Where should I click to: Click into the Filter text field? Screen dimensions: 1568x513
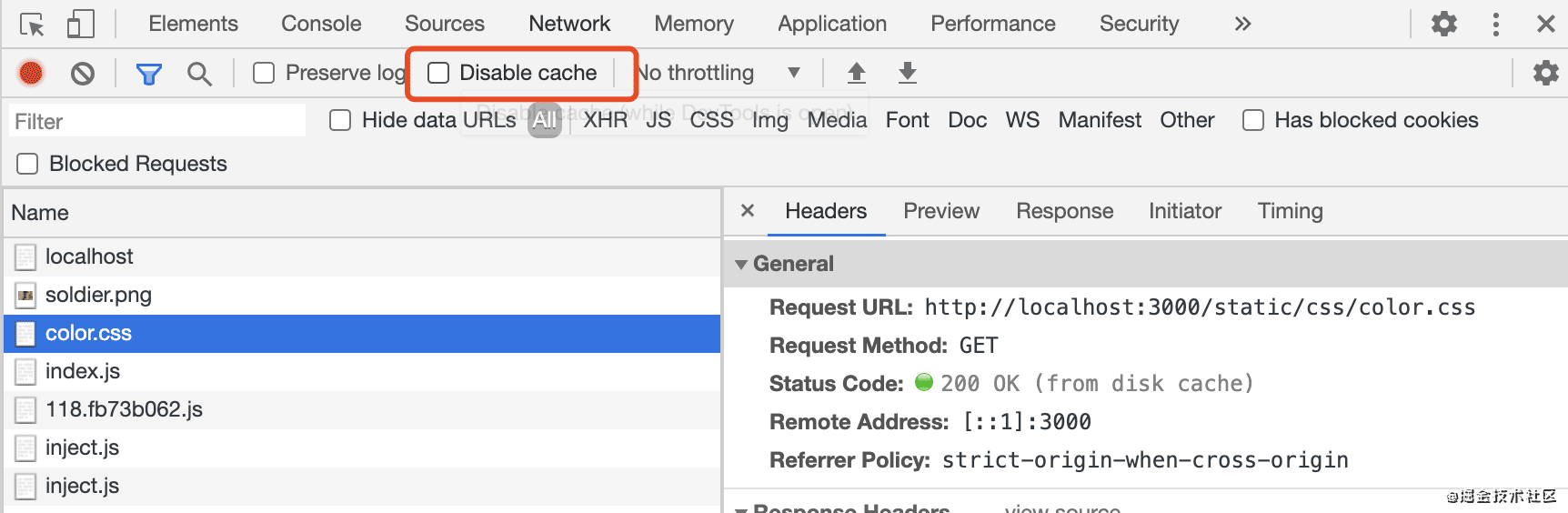158,121
